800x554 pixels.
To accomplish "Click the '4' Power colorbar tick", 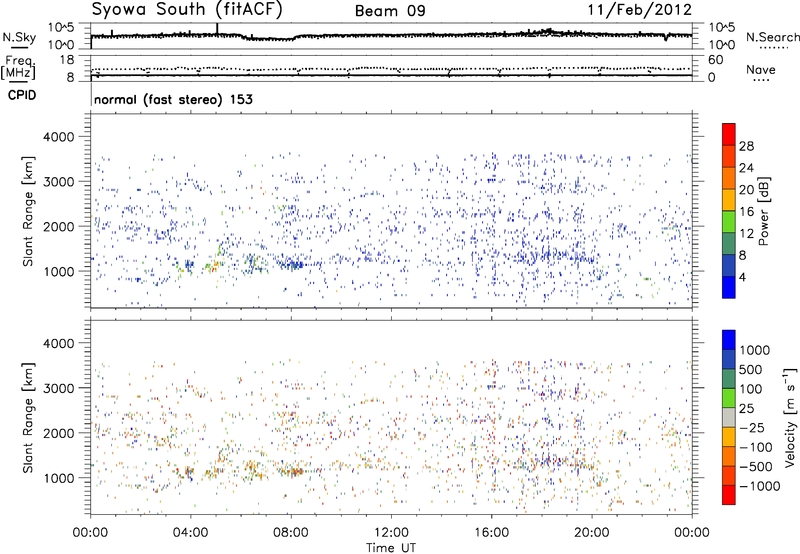I will point(742,277).
